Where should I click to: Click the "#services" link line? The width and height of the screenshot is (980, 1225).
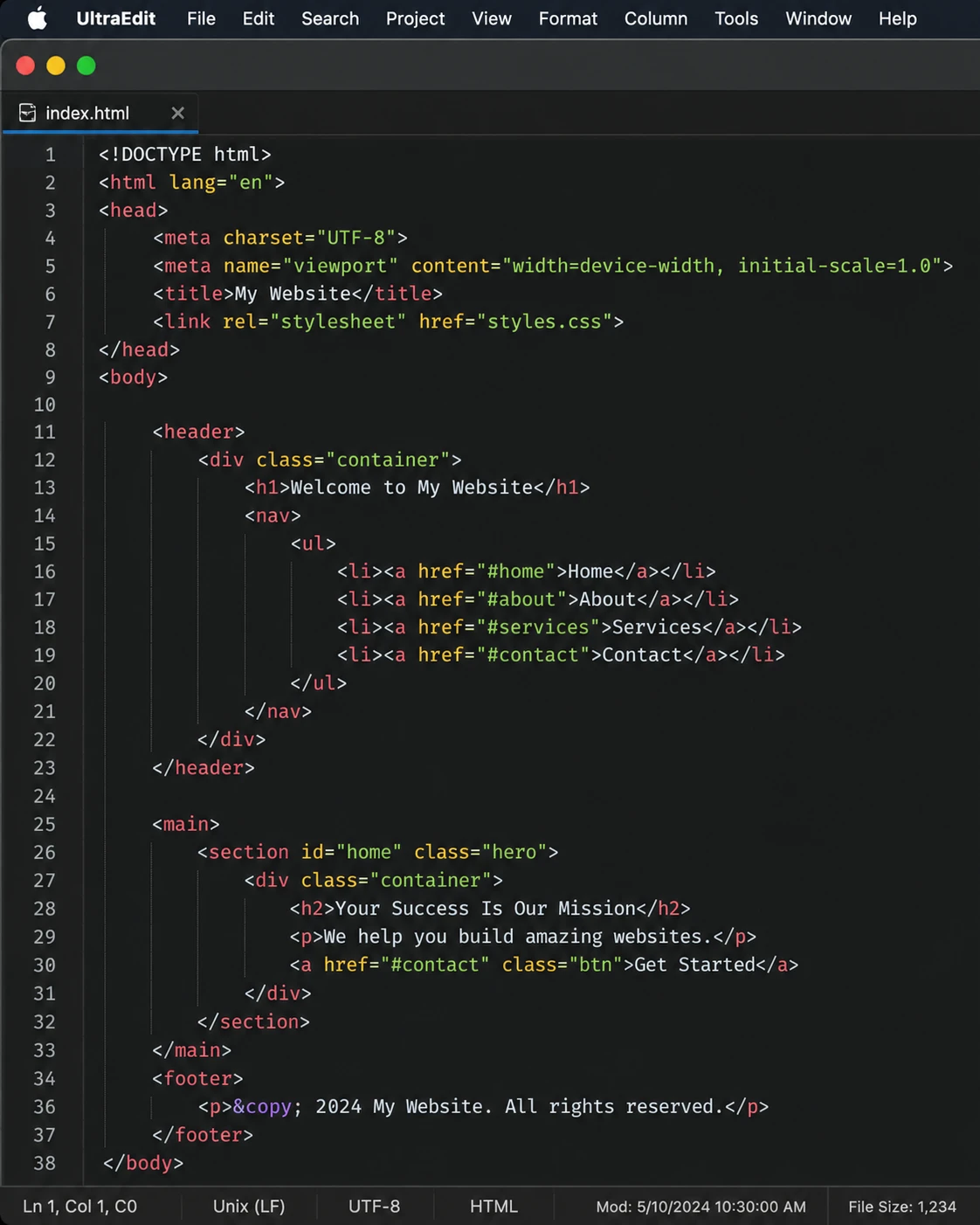click(569, 627)
